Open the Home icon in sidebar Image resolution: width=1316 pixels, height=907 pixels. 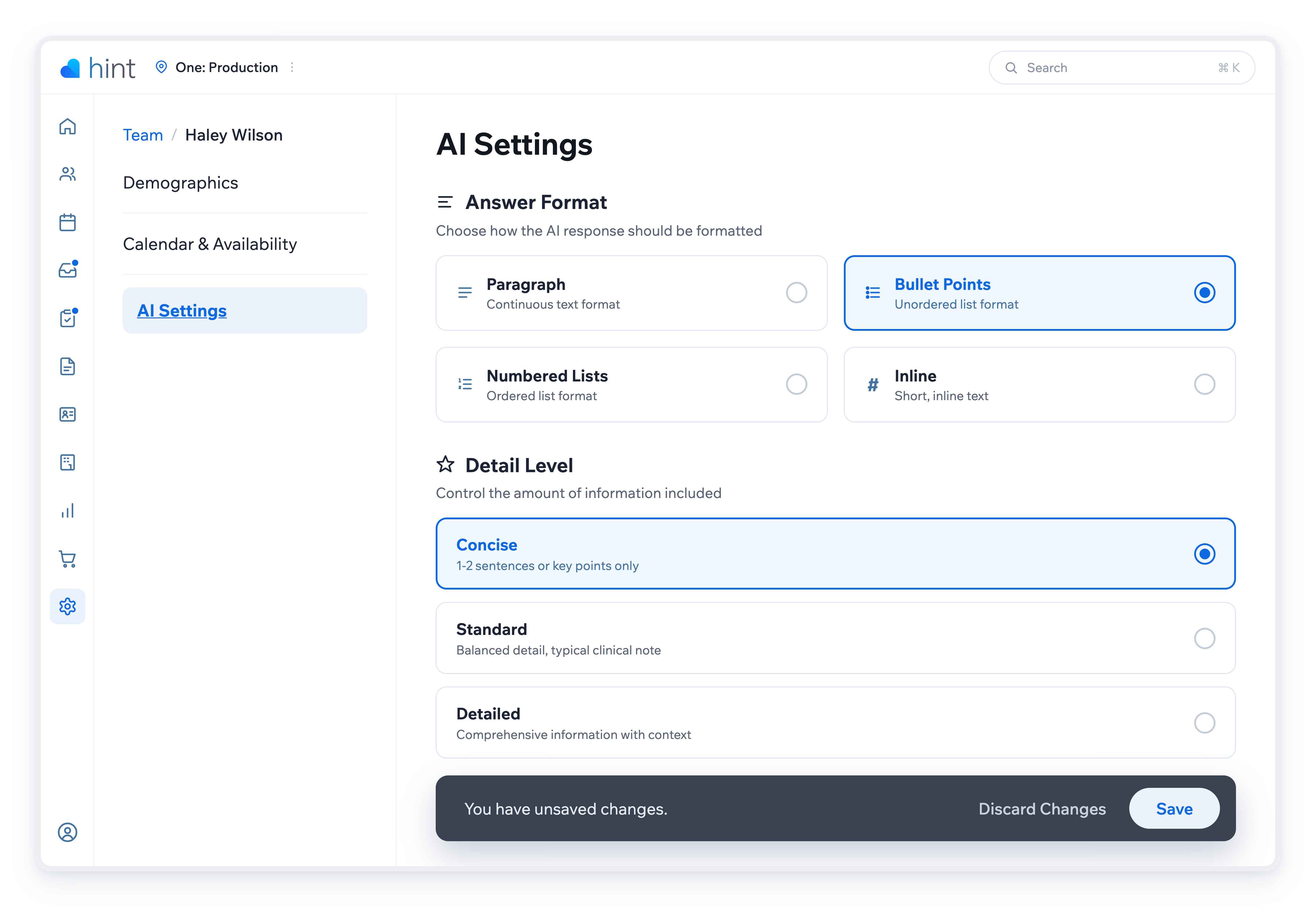tap(68, 126)
